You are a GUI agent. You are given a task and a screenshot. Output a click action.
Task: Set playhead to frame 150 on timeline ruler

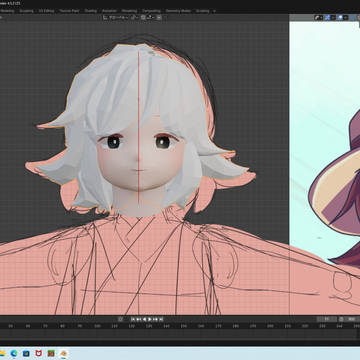(184, 326)
